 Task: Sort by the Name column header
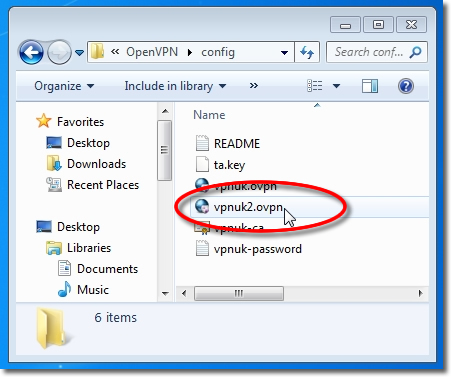click(209, 115)
